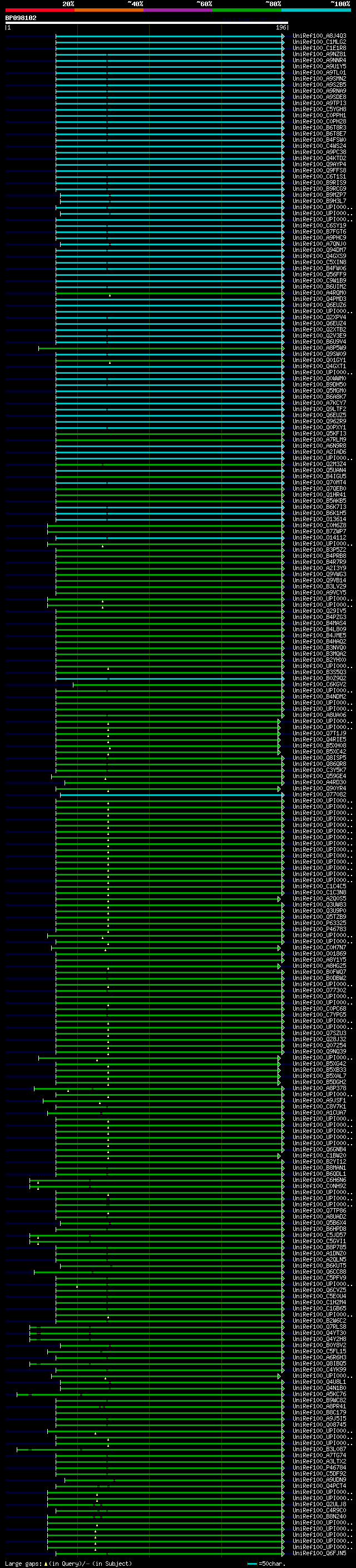Click label UniRef100_Q2XPV4
Image resolution: width=356 pixels, height=1568 pixels.
pos(319,317)
